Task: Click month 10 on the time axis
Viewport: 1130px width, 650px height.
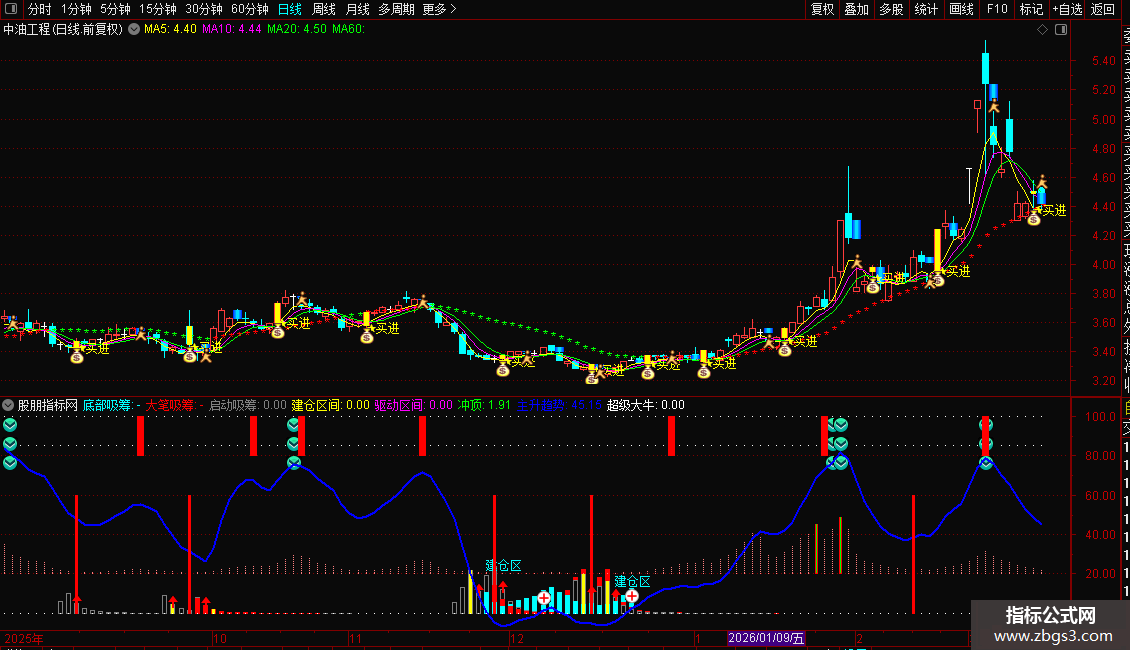Action: point(220,638)
